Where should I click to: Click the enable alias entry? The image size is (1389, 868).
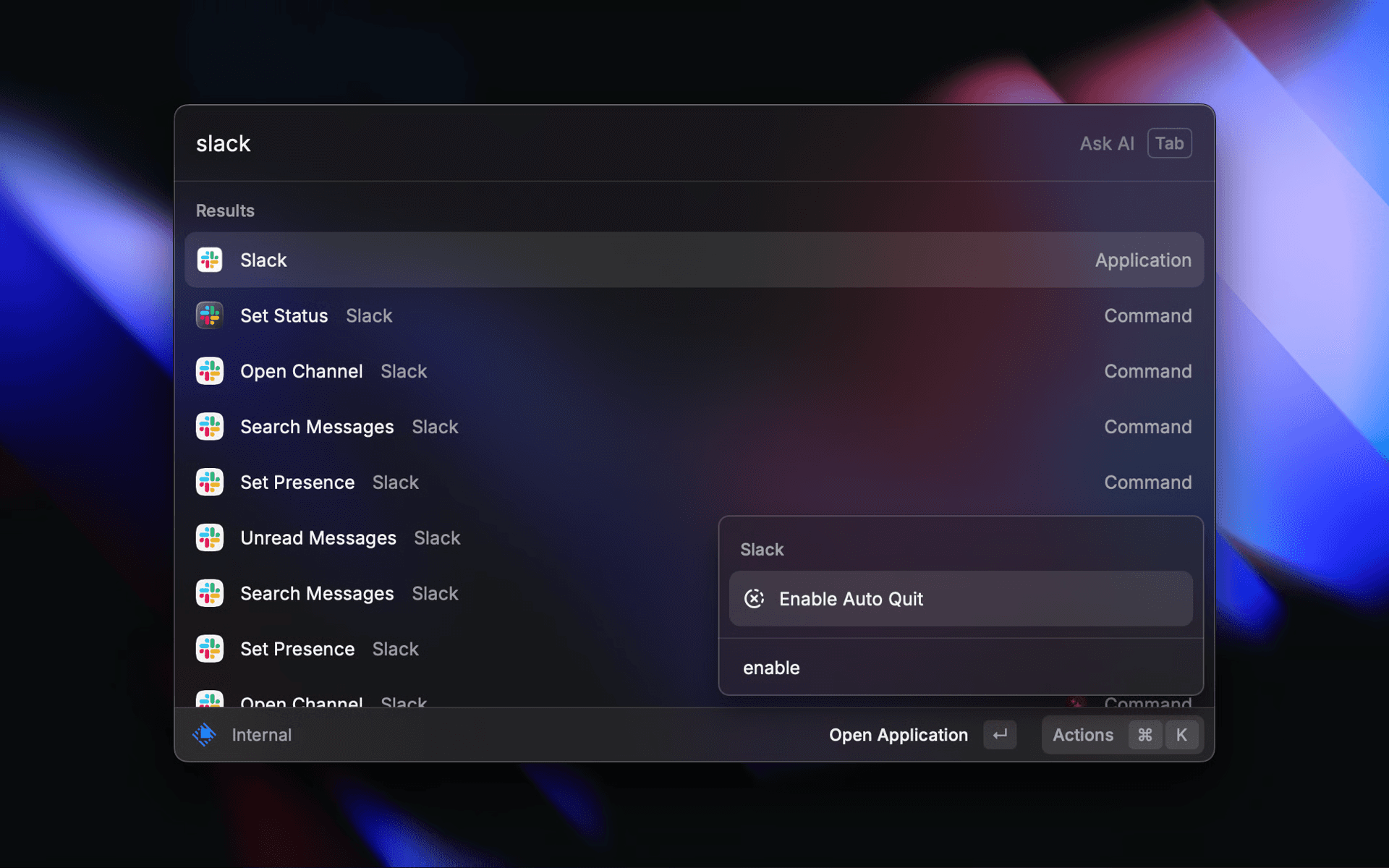pyautogui.click(x=771, y=667)
